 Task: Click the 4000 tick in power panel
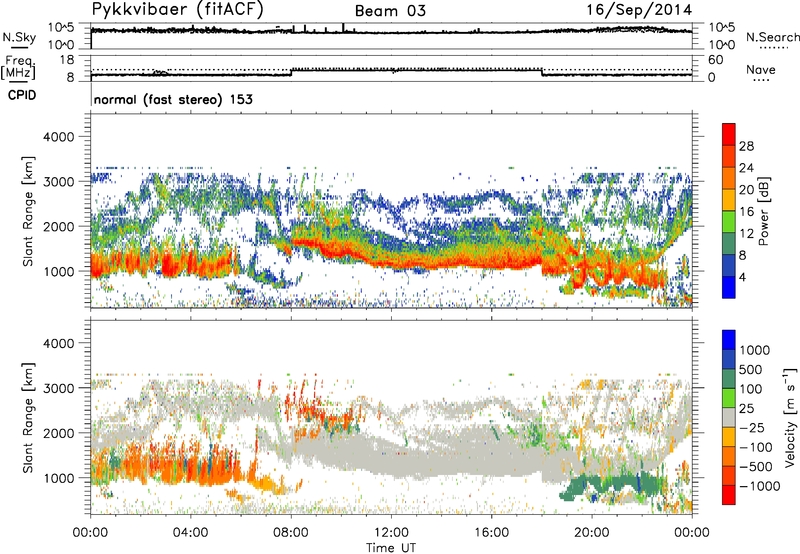pos(58,137)
